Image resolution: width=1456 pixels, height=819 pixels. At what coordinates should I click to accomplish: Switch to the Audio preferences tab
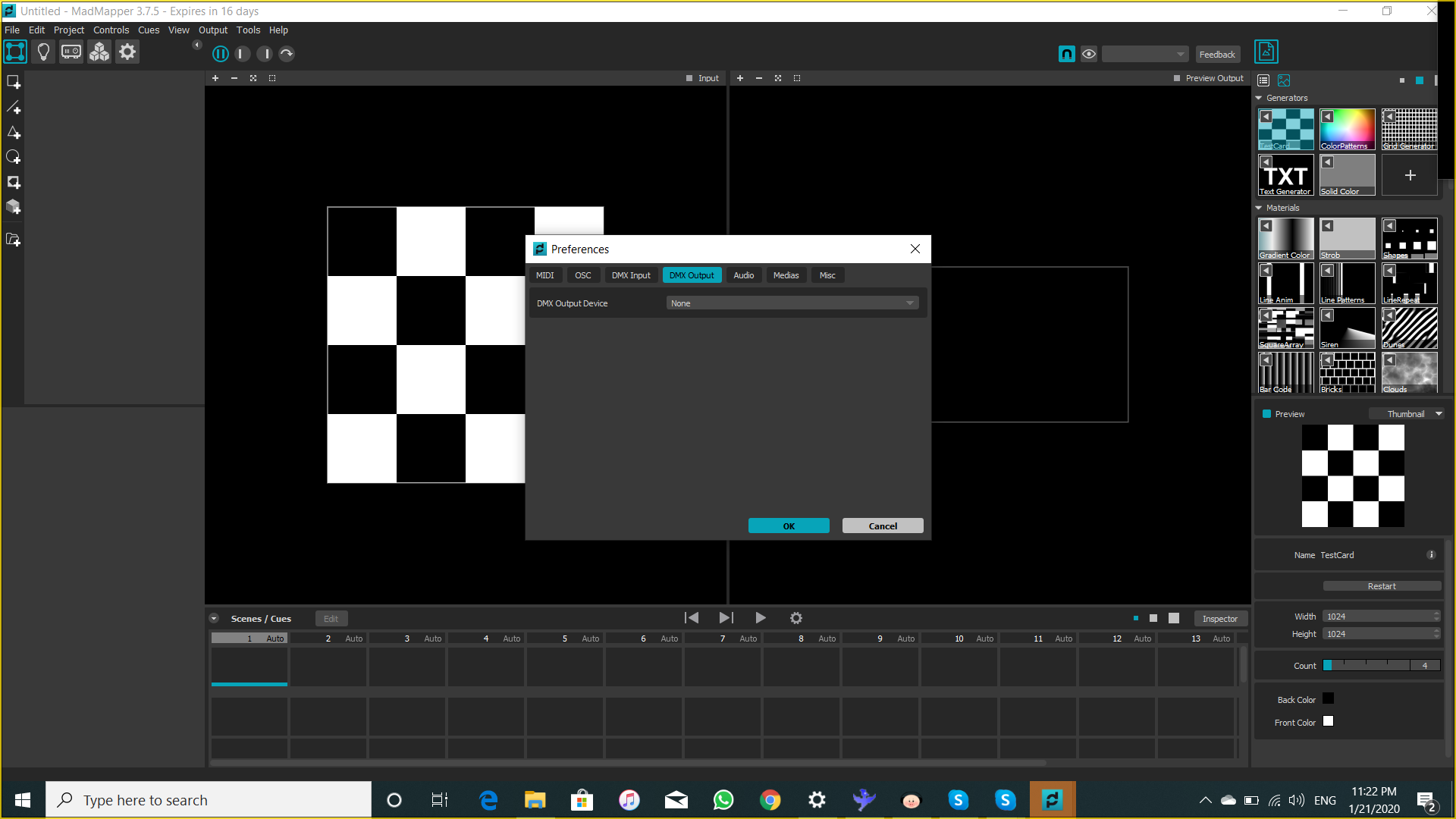coord(743,275)
